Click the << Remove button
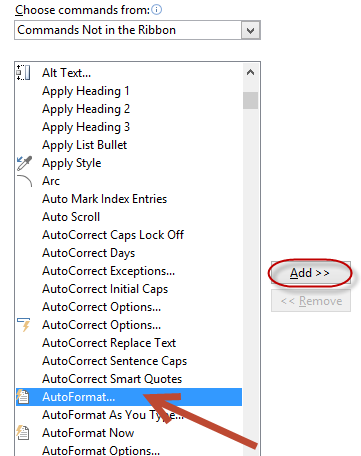Image resolution: width=361 pixels, height=456 pixels. pos(311,301)
